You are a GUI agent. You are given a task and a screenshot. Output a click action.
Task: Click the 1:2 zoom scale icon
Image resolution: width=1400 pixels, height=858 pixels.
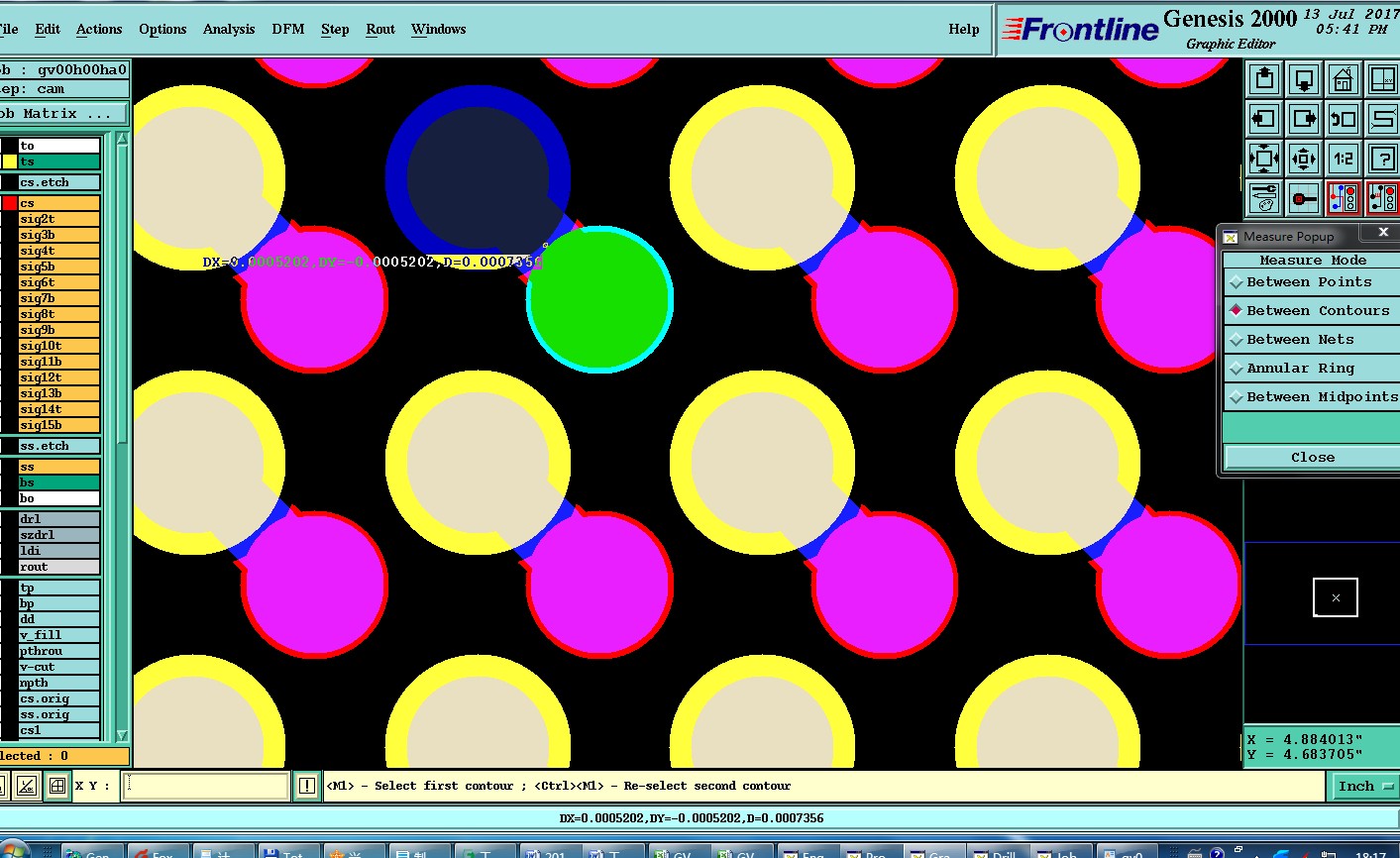pyautogui.click(x=1344, y=159)
